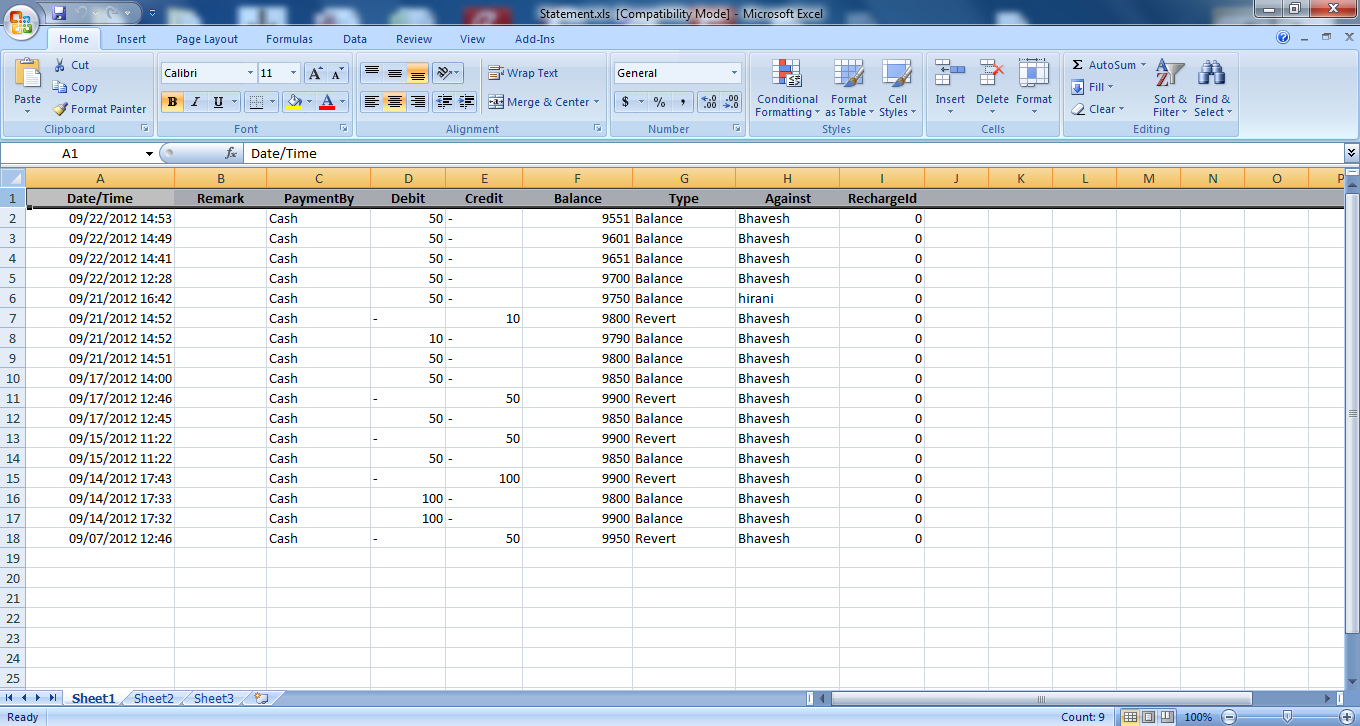Click the AutoSum sigma icon

1078,65
